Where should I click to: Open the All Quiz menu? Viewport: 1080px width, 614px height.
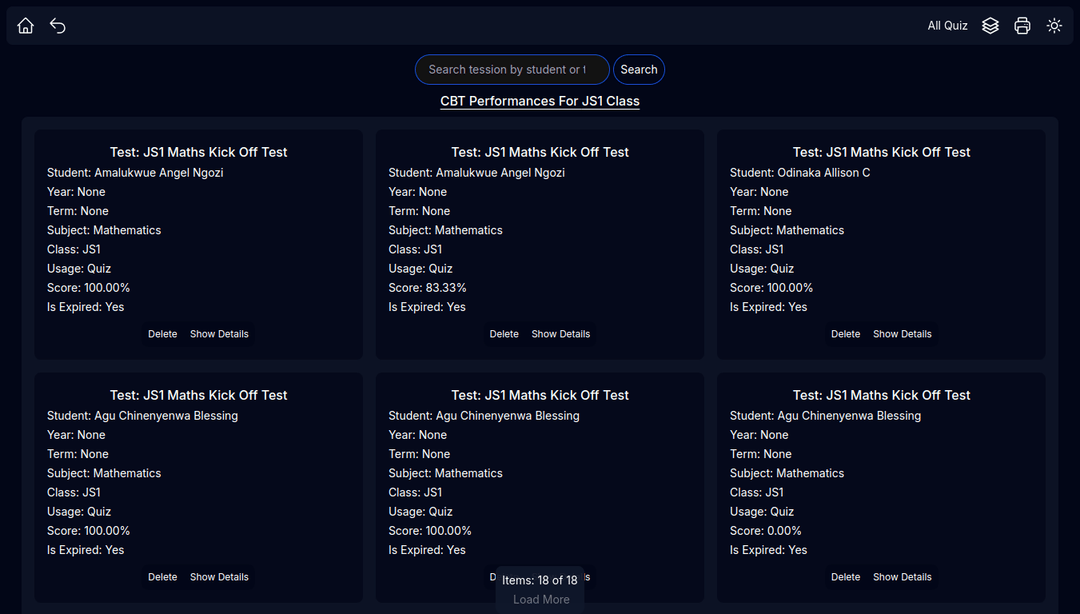coord(947,25)
